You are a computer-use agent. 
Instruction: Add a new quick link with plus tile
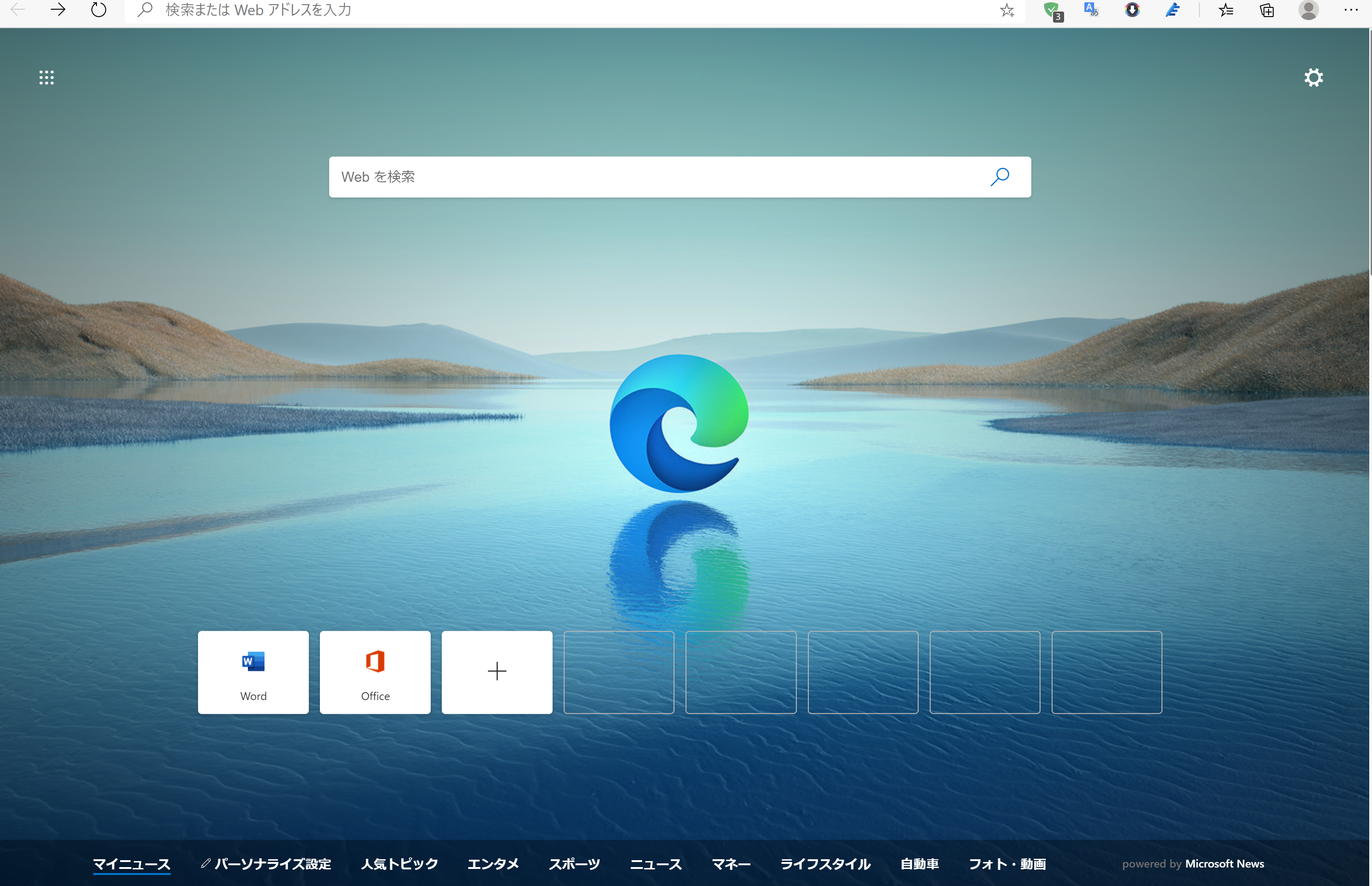point(497,672)
